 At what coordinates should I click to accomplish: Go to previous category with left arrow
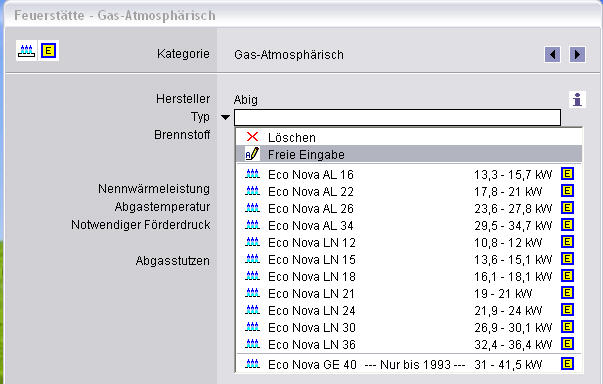click(x=552, y=55)
